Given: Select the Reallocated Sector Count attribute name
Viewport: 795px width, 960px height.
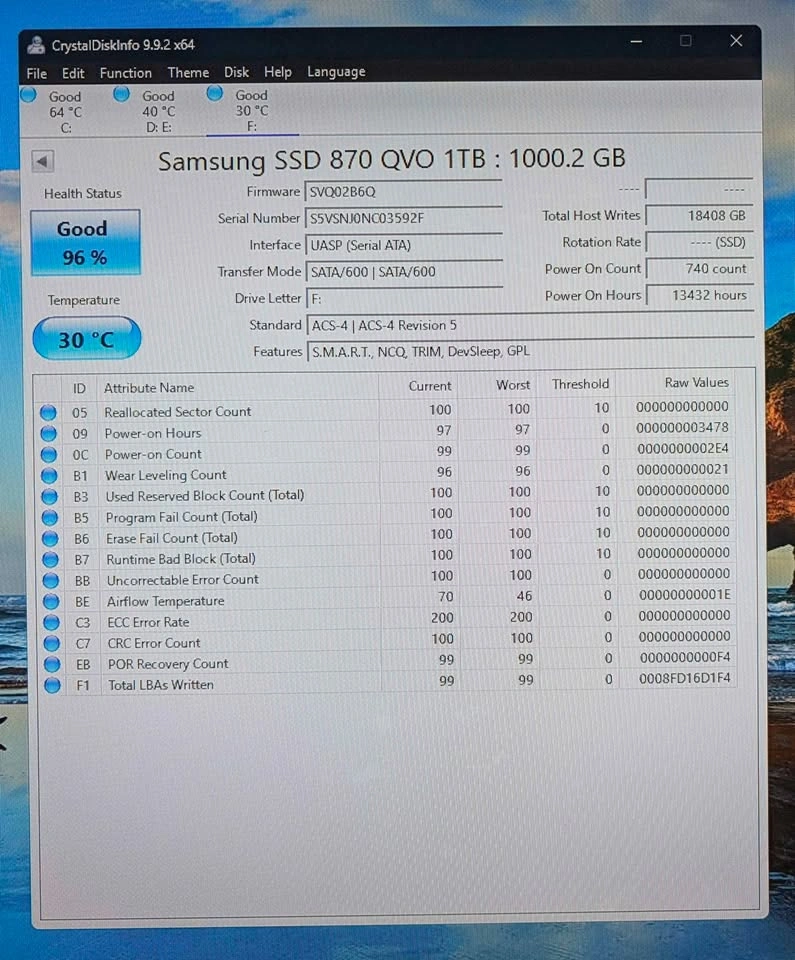Looking at the screenshot, I should 178,412.
